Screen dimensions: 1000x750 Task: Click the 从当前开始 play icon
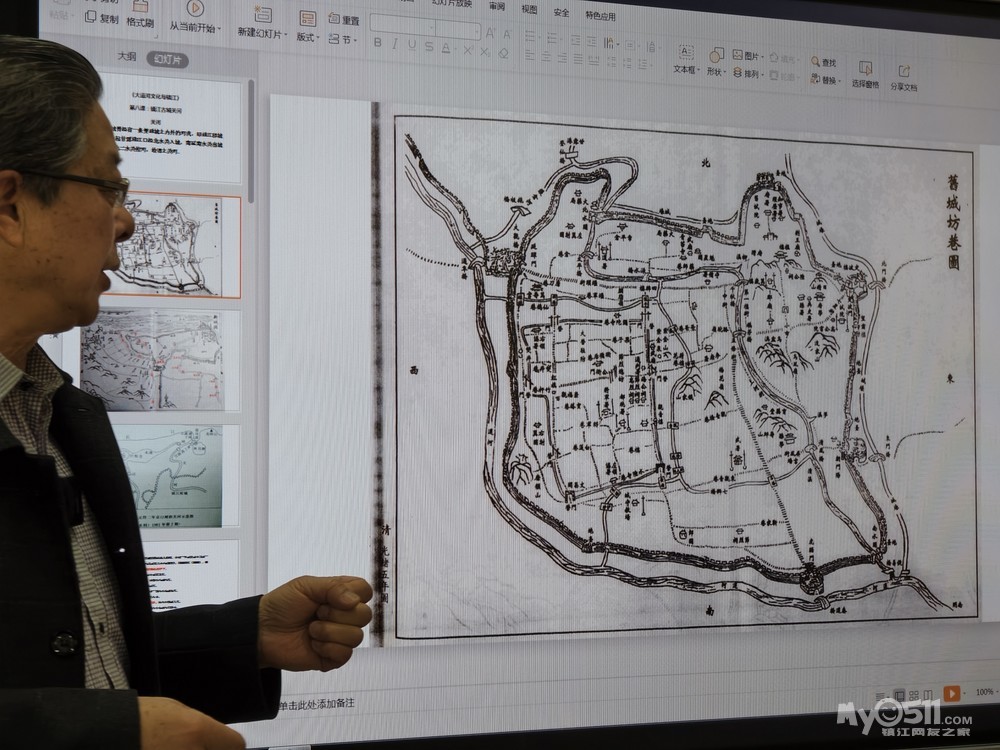point(195,8)
